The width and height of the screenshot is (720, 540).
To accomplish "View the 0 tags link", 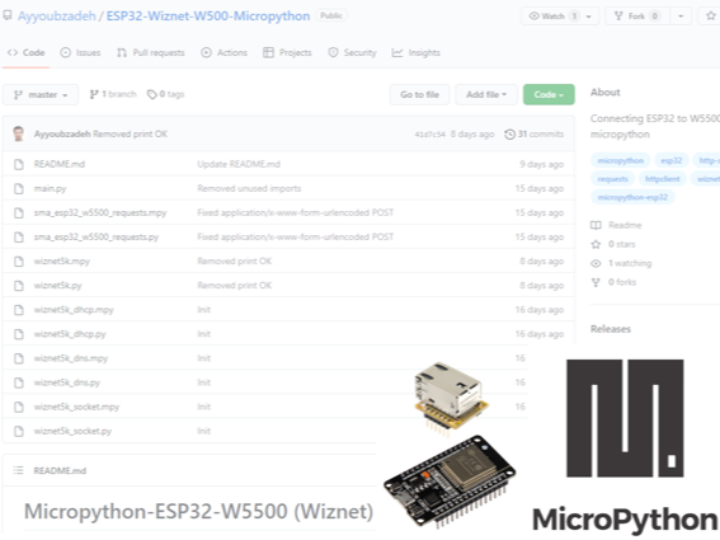I will [166, 94].
